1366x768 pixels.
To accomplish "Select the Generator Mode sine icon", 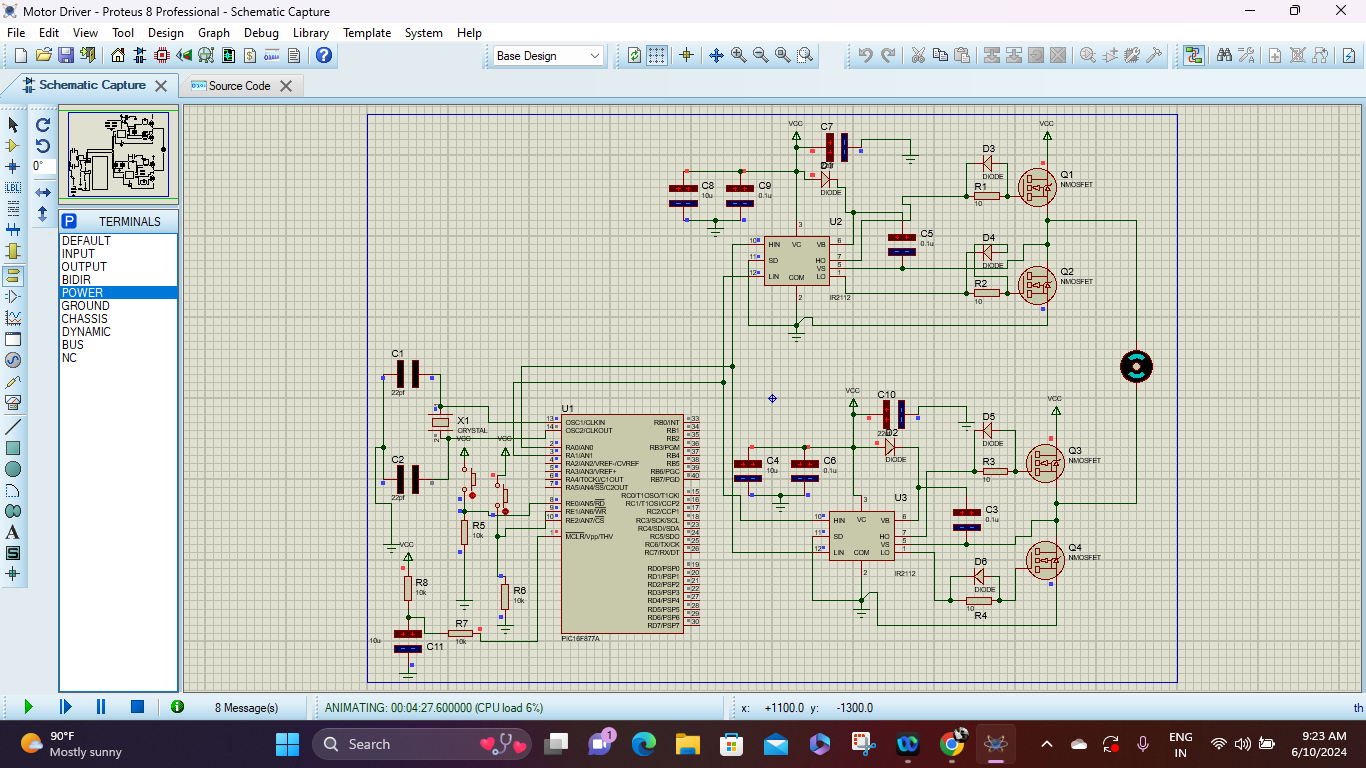I will point(13,359).
